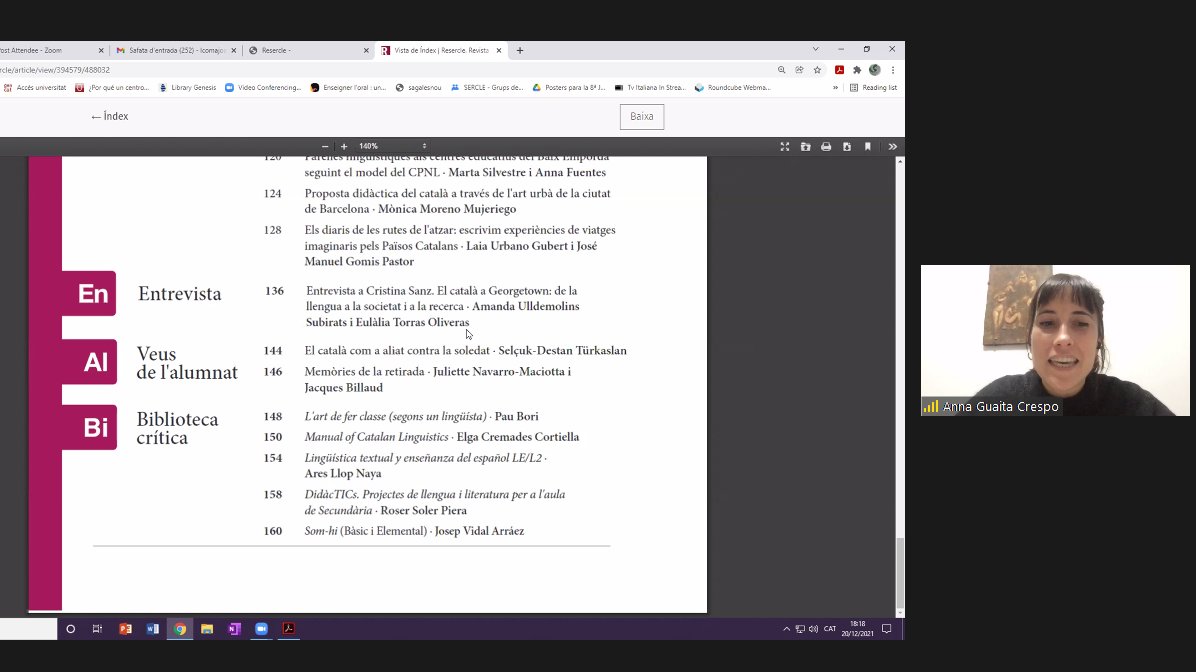1196x672 pixels.
Task: Open the SERCLE - Grups de bookmark
Action: (x=487, y=88)
